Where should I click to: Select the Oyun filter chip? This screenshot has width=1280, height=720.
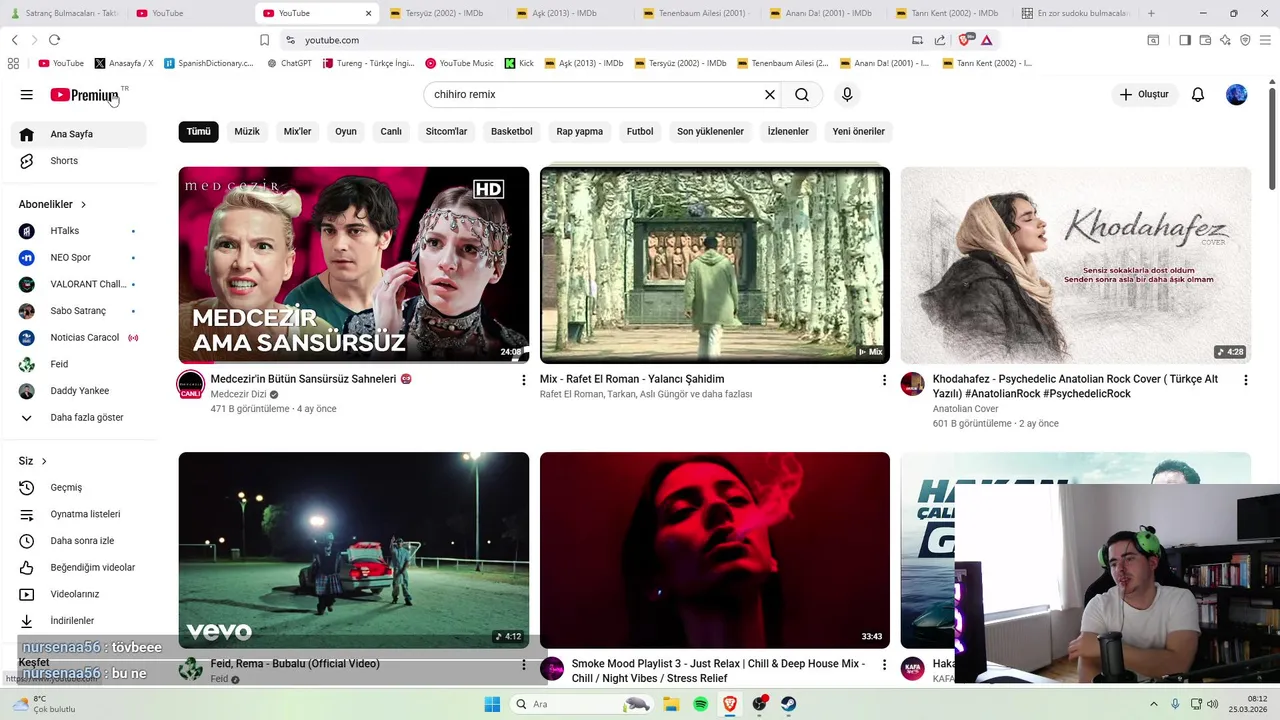346,131
